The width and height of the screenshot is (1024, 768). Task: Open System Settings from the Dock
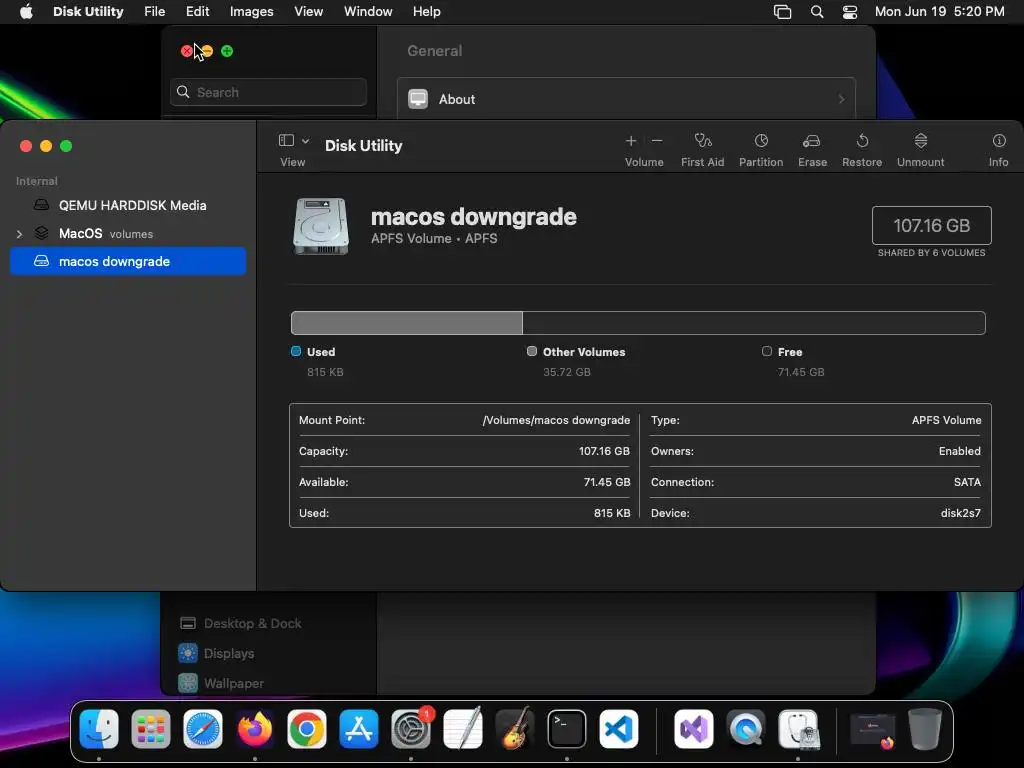pyautogui.click(x=411, y=729)
